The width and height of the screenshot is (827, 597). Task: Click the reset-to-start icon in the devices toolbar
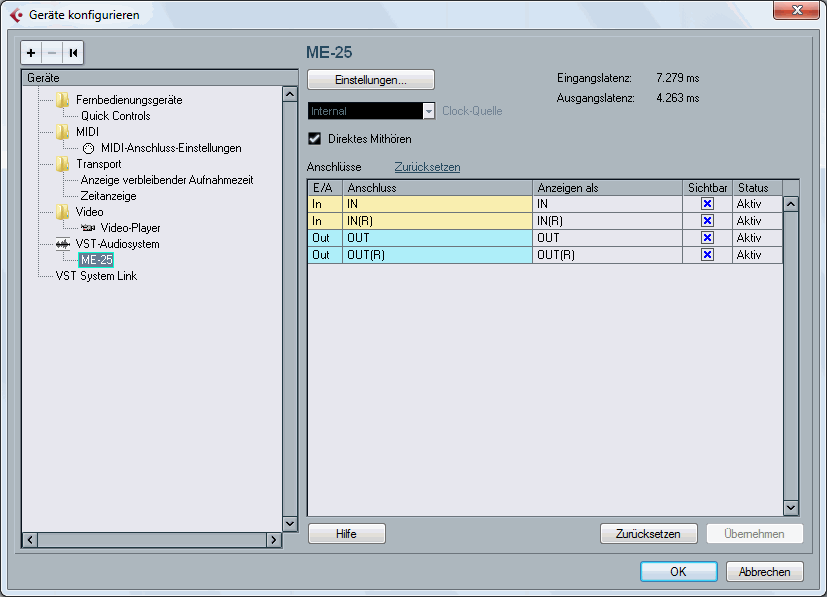(73, 52)
